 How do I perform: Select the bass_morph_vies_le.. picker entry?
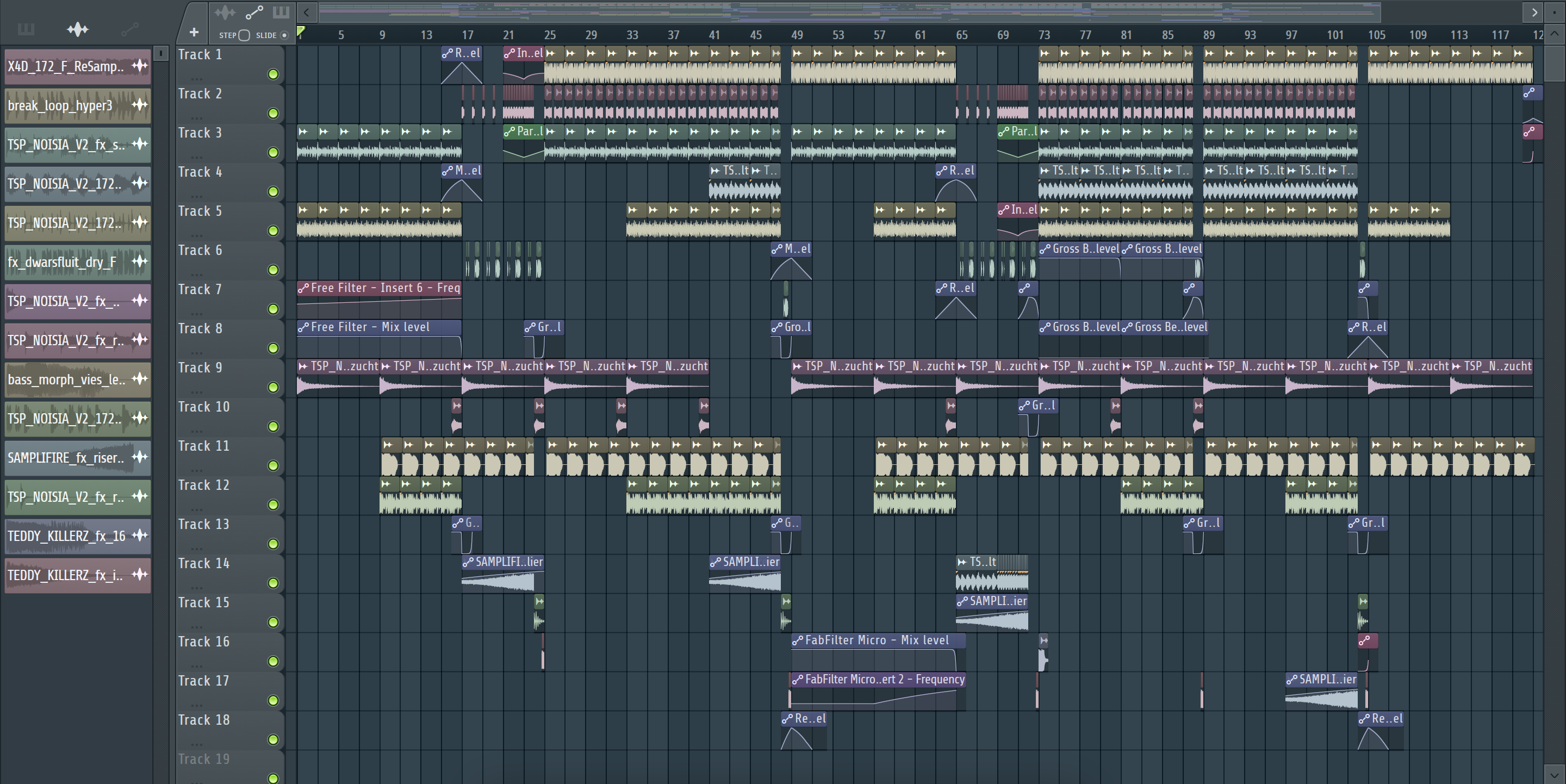(x=78, y=379)
